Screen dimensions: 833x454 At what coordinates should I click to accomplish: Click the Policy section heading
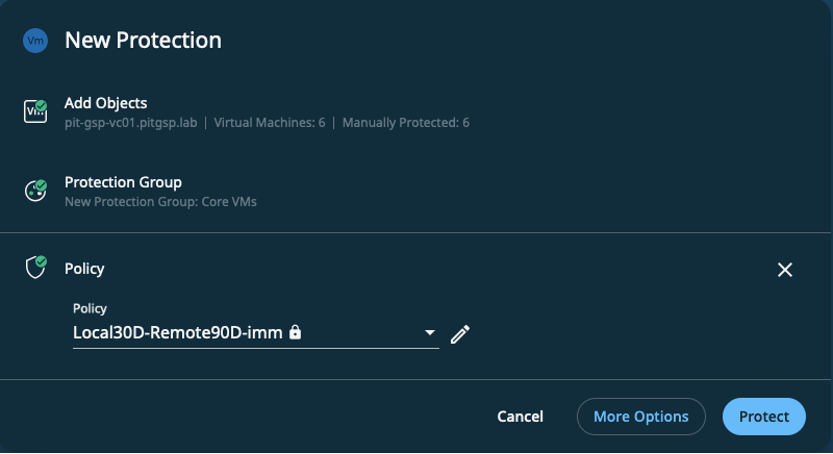pyautogui.click(x=84, y=269)
